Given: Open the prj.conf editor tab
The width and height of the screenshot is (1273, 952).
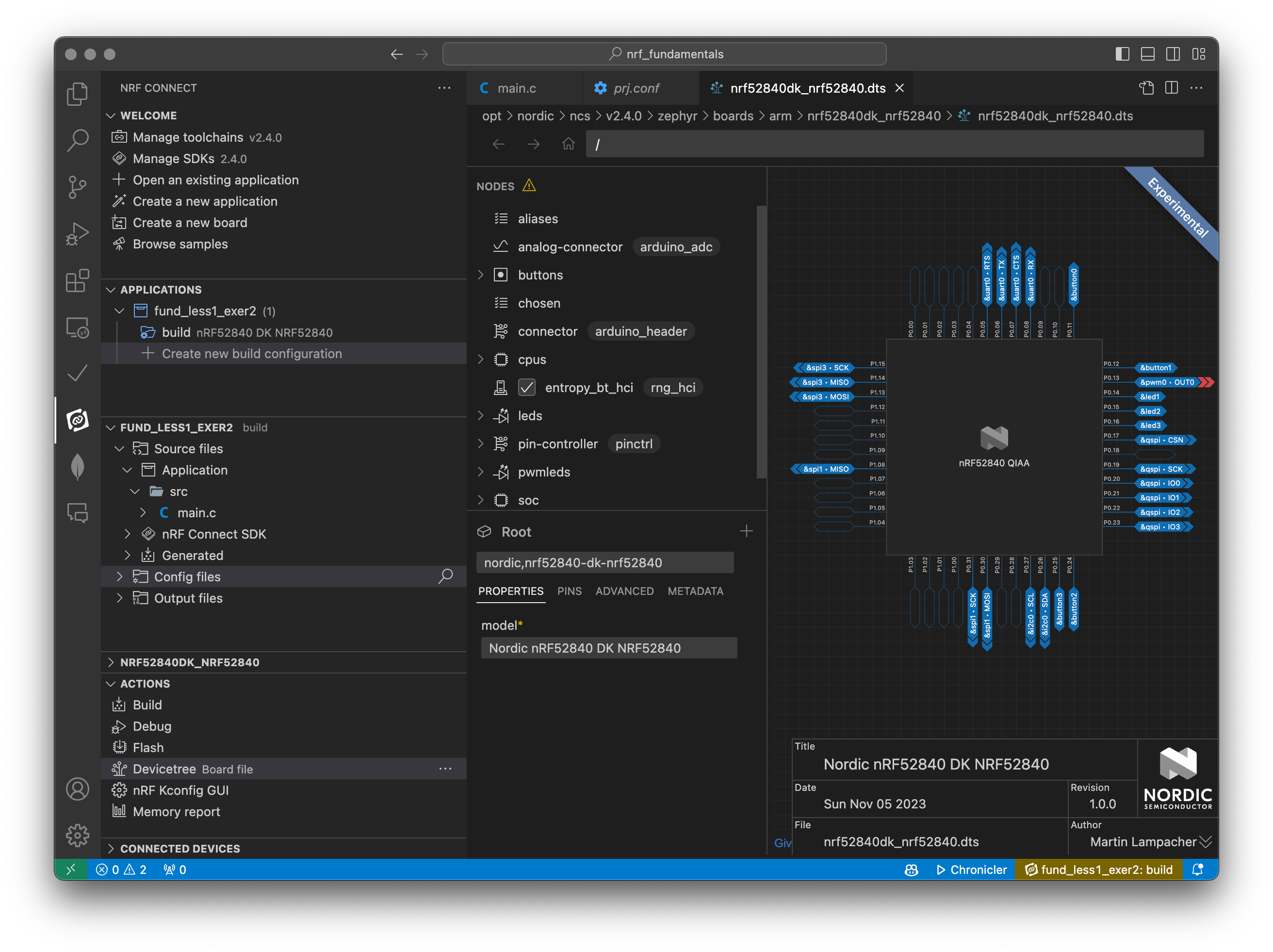Looking at the screenshot, I should click(636, 88).
